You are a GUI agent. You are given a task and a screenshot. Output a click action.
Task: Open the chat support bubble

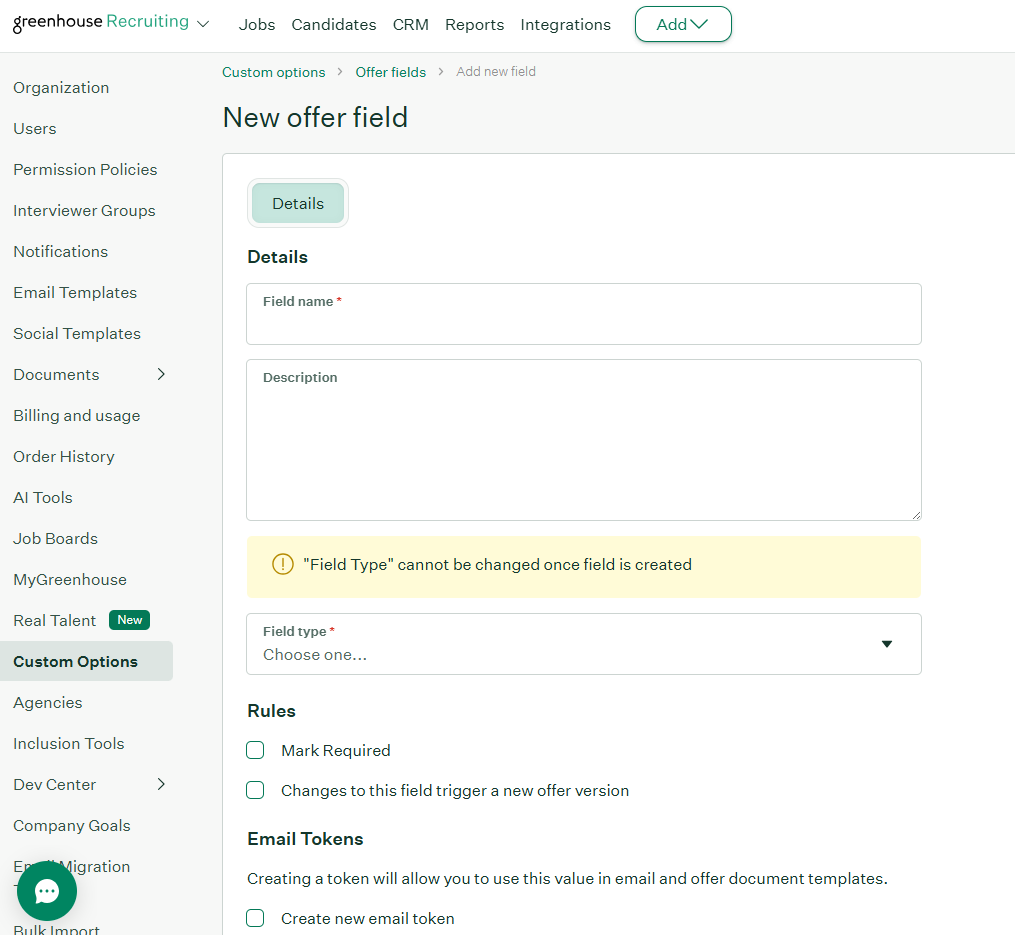click(47, 891)
